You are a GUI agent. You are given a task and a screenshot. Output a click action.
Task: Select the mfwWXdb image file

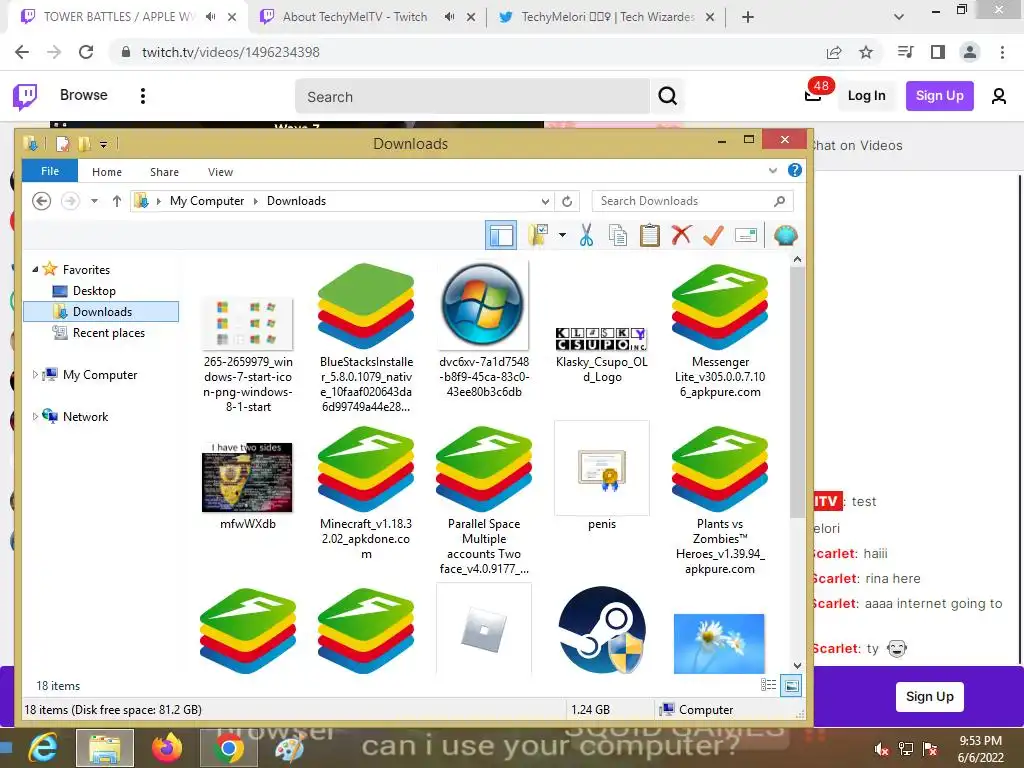(x=248, y=477)
